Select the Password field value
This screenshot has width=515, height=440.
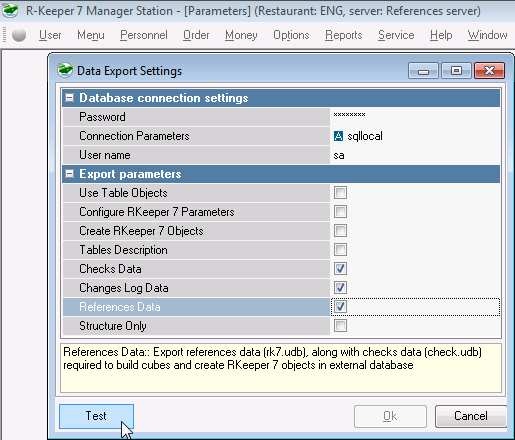[x=415, y=117]
